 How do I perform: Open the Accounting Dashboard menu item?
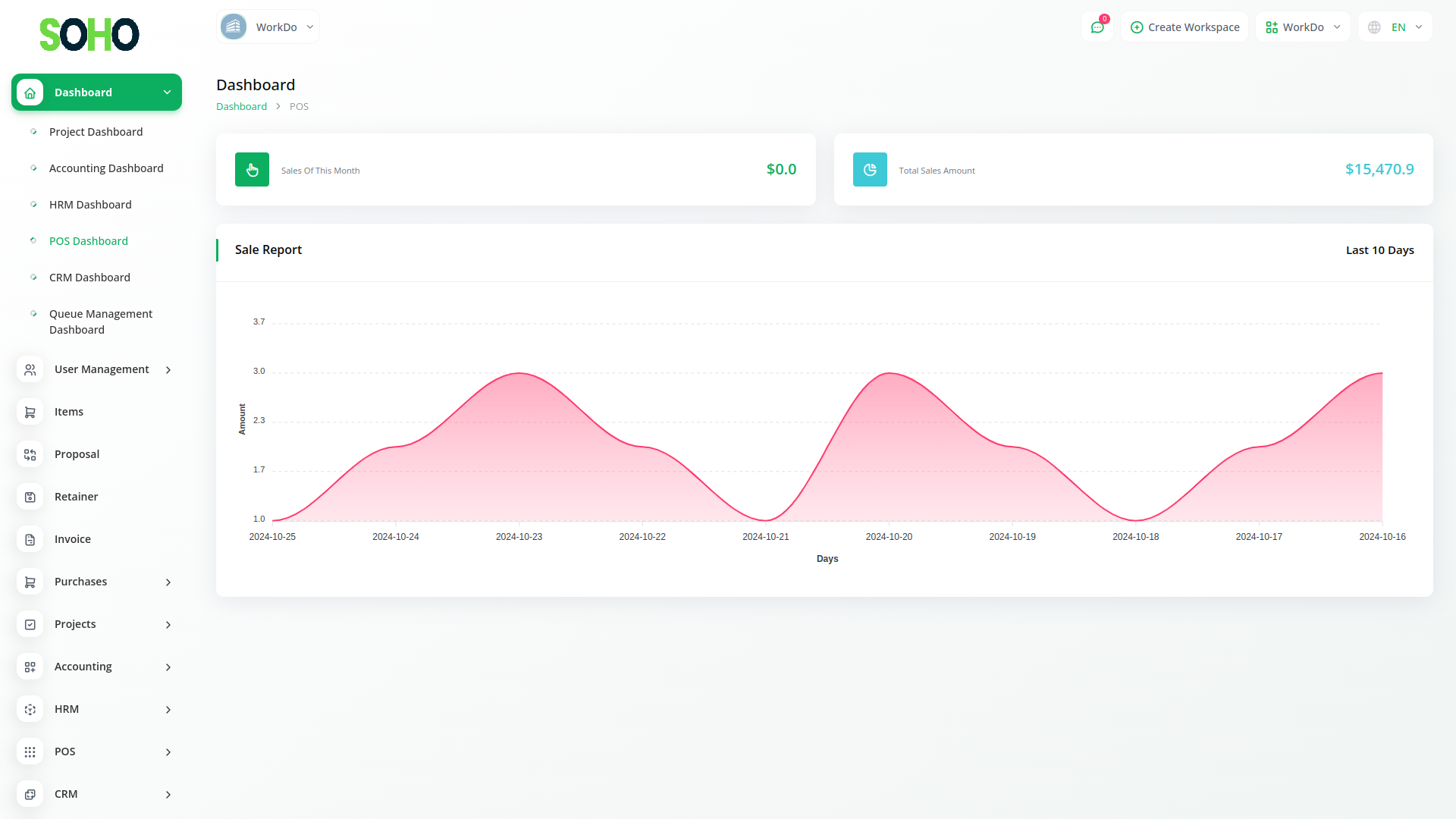coord(106,168)
